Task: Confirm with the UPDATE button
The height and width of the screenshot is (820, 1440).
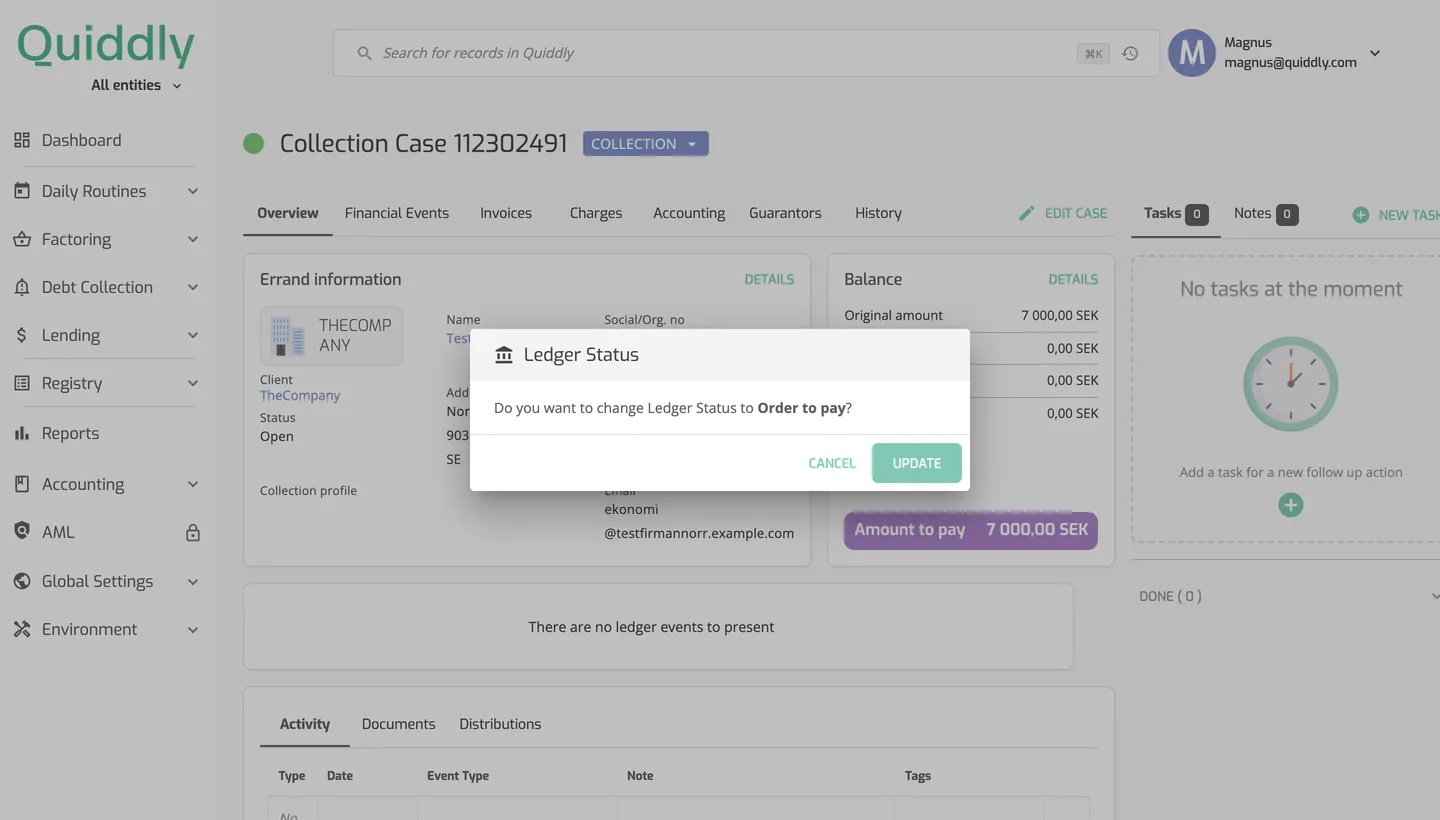Action: [x=917, y=463]
